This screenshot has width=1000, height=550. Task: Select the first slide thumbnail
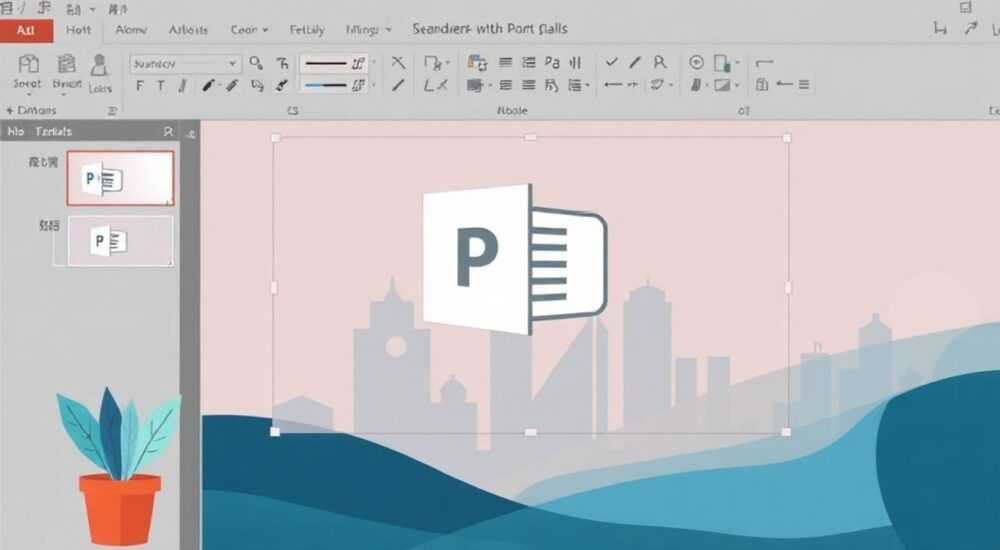tap(121, 178)
